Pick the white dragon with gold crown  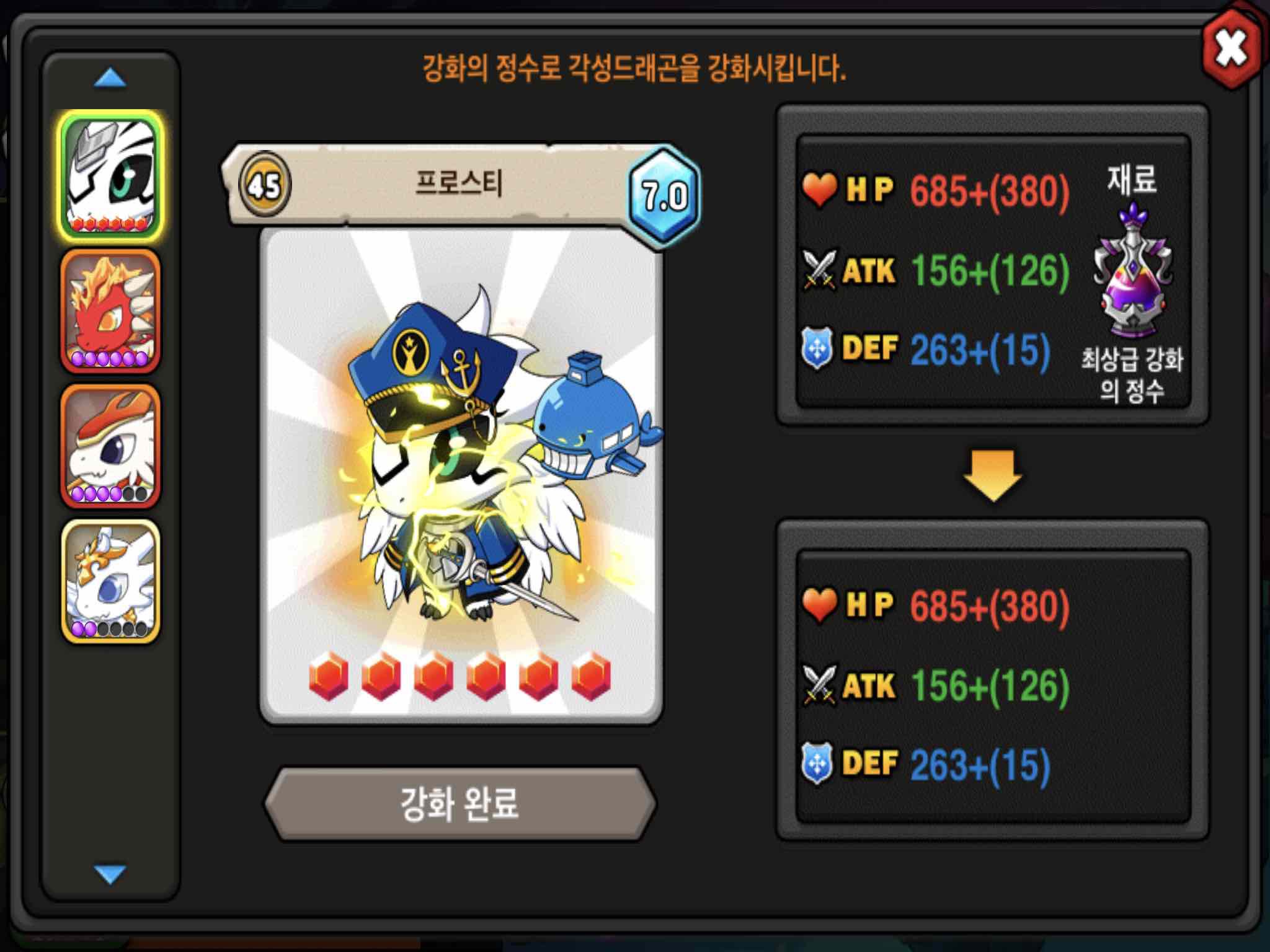coord(111,581)
